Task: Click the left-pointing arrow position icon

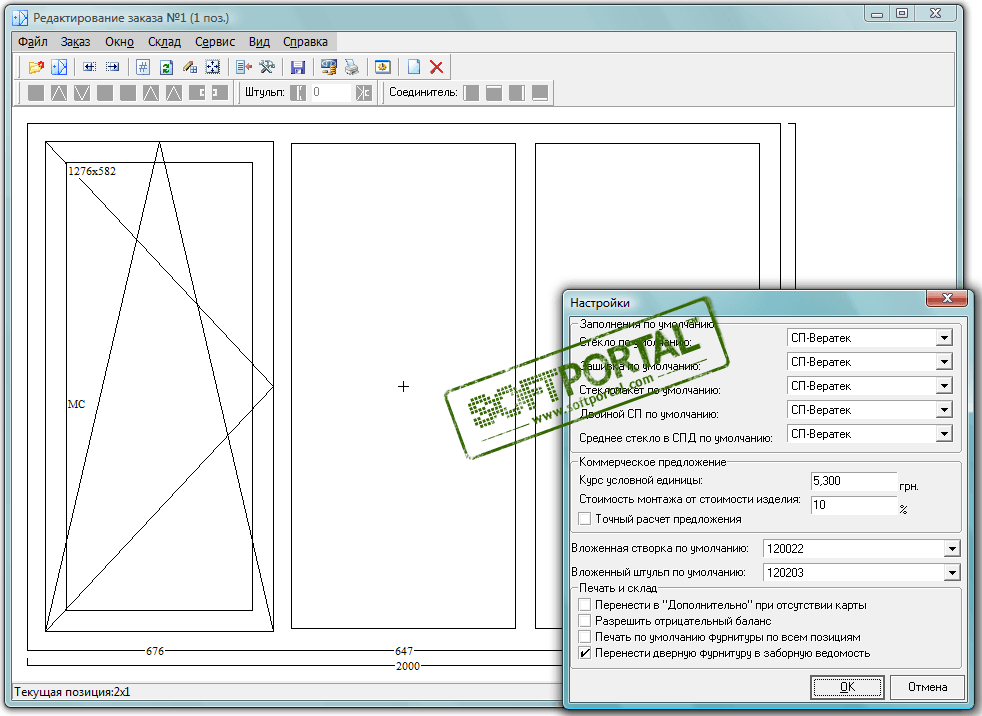Action: [x=90, y=66]
